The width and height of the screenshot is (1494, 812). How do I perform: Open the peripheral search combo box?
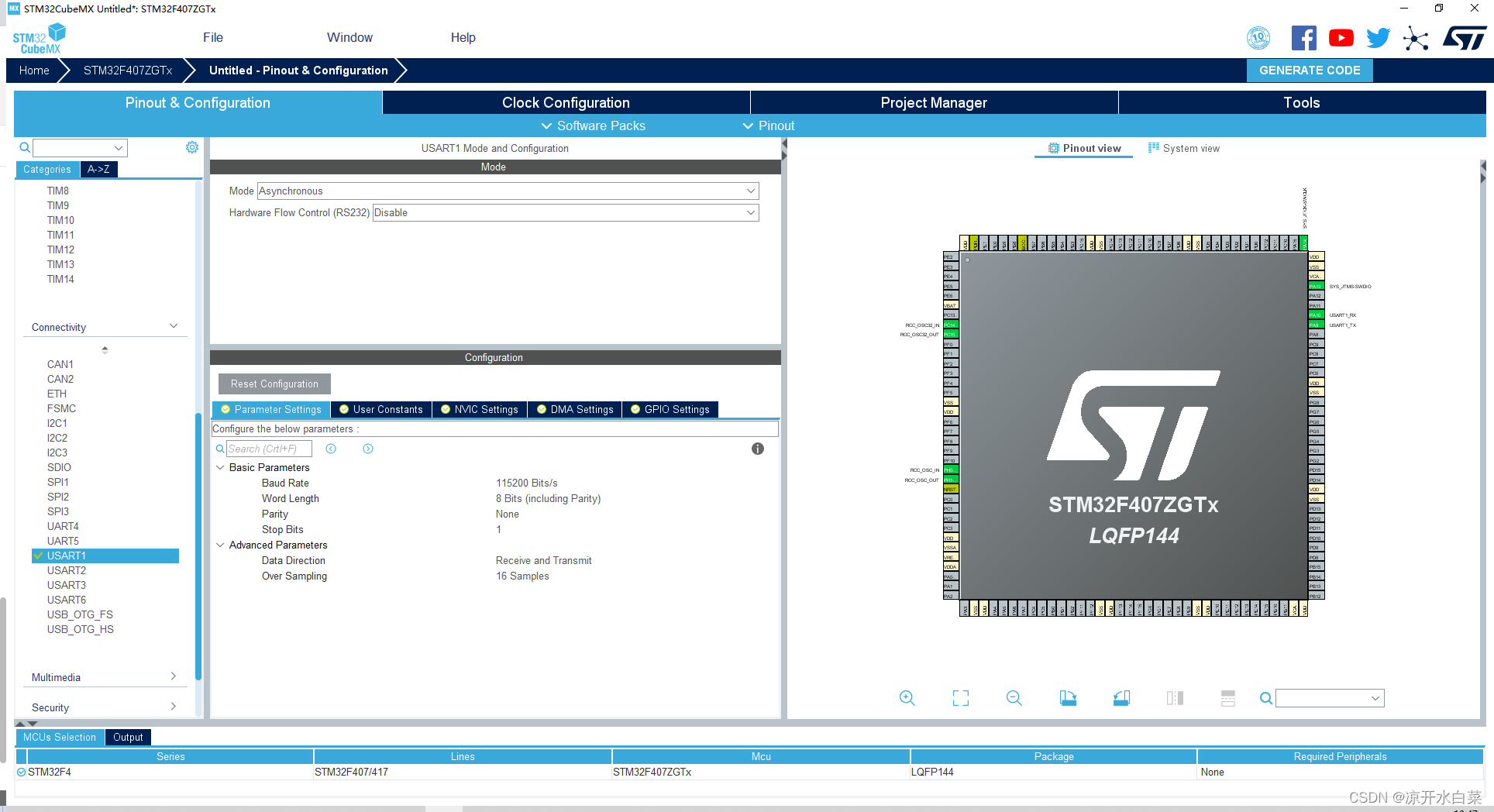click(x=80, y=147)
